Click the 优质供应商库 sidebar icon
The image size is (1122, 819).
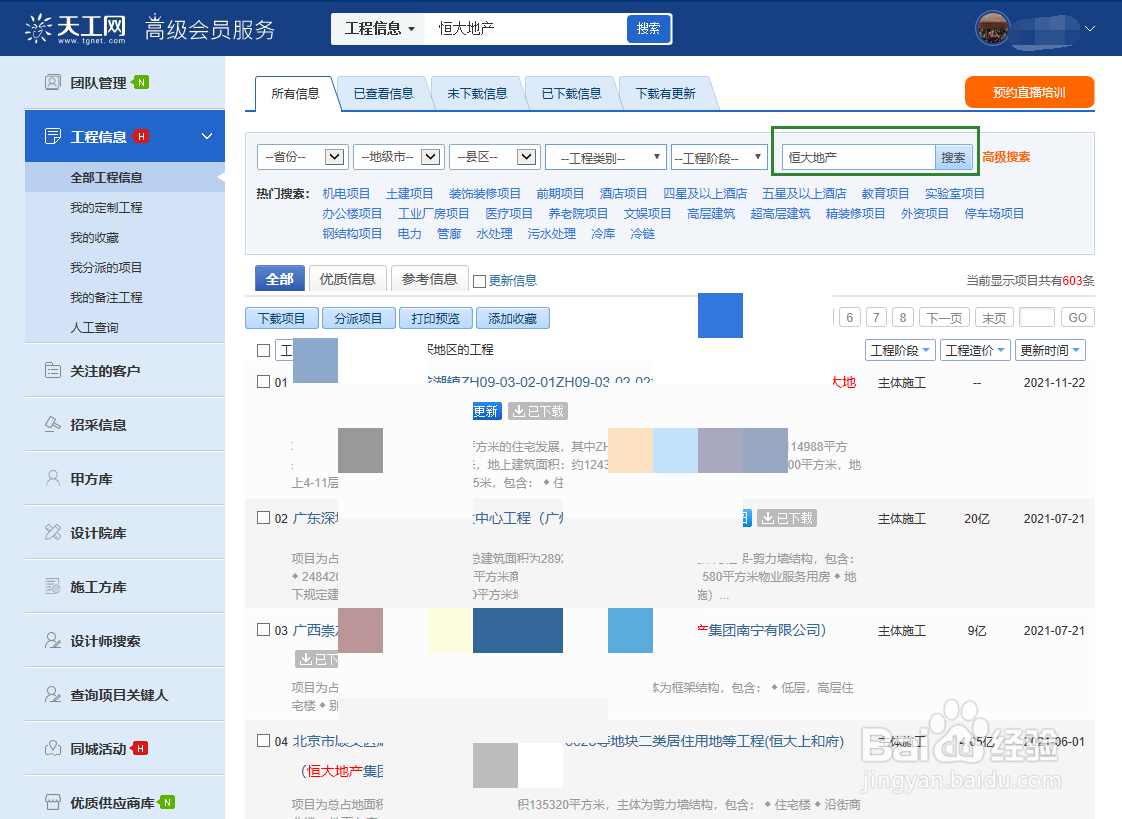coord(52,803)
